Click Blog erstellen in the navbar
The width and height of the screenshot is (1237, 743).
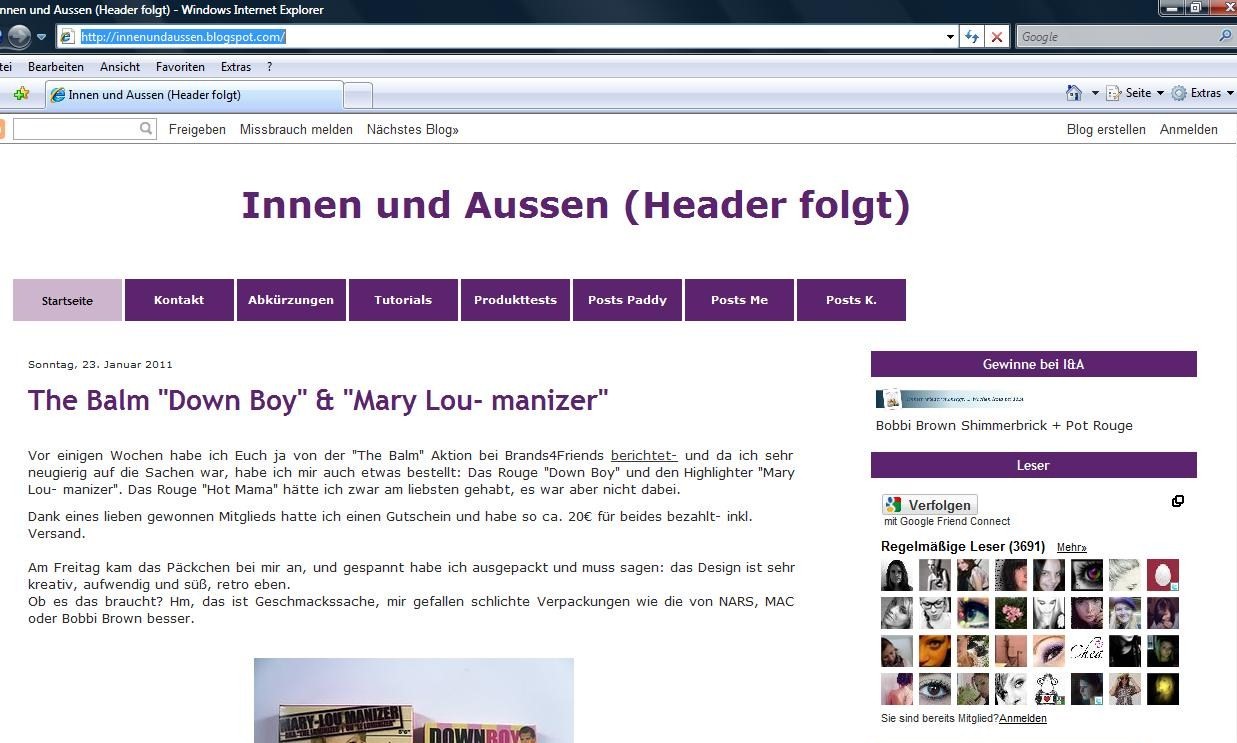(x=1106, y=129)
